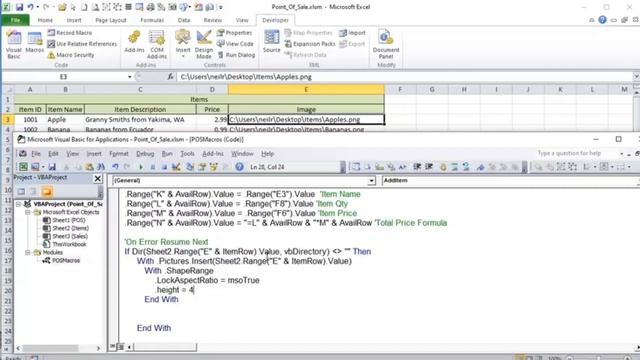Collapse VBAProject (Point_Of_Sale) tree node
The width and height of the screenshot is (640, 360).
pos(18,204)
